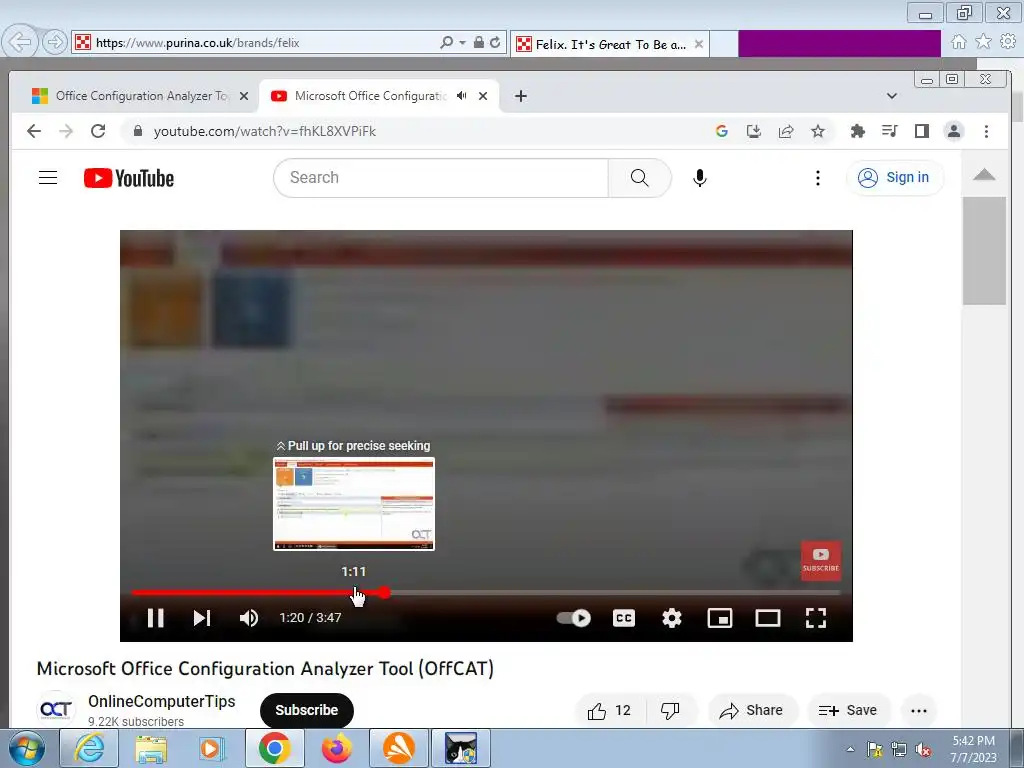Go to YouTube home via logo
Image resolution: width=1024 pixels, height=768 pixels.
[129, 178]
